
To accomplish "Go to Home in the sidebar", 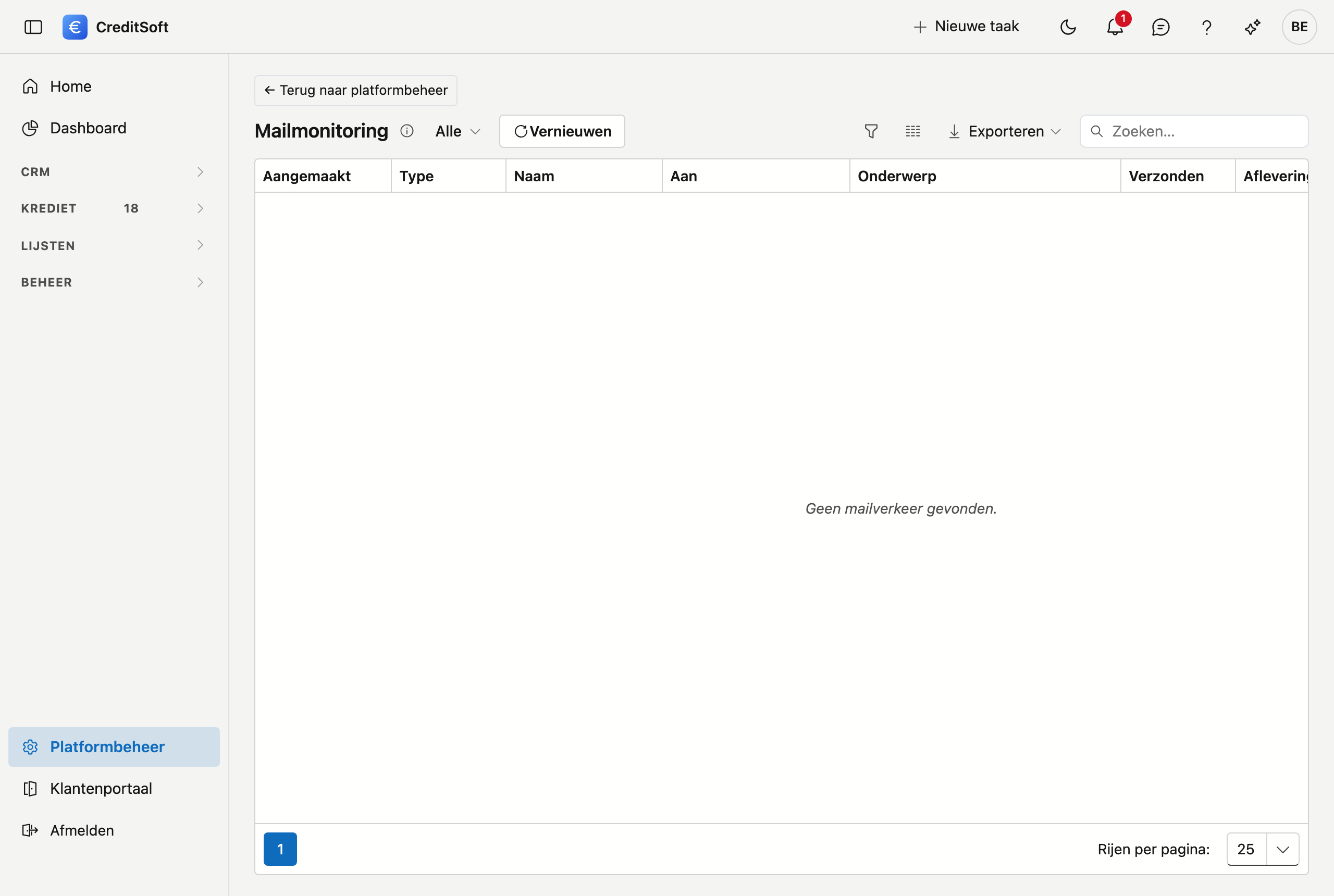I will coord(114,86).
